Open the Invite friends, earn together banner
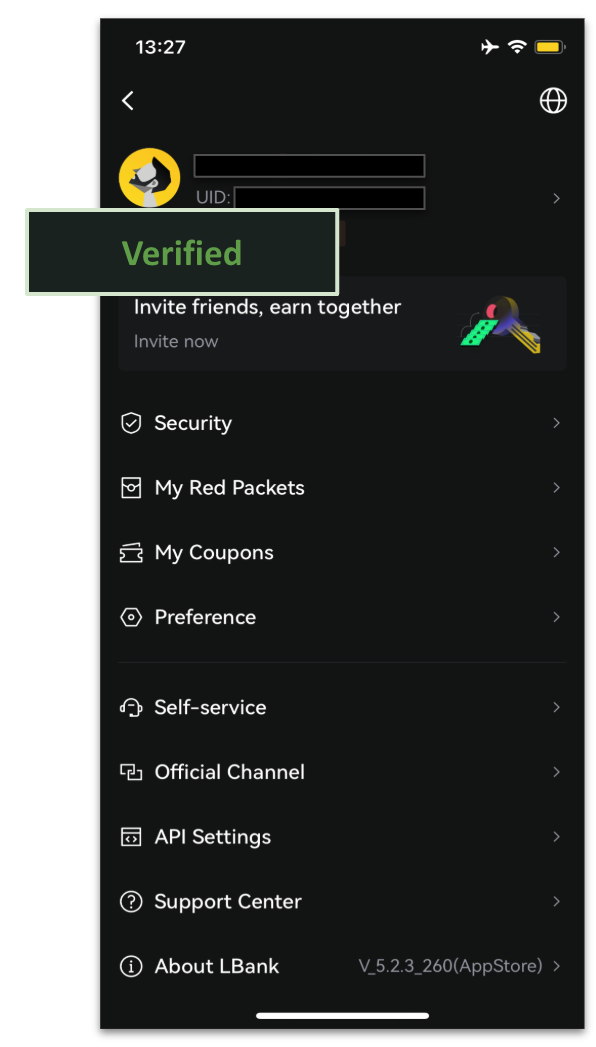596x1047 pixels. click(x=342, y=323)
